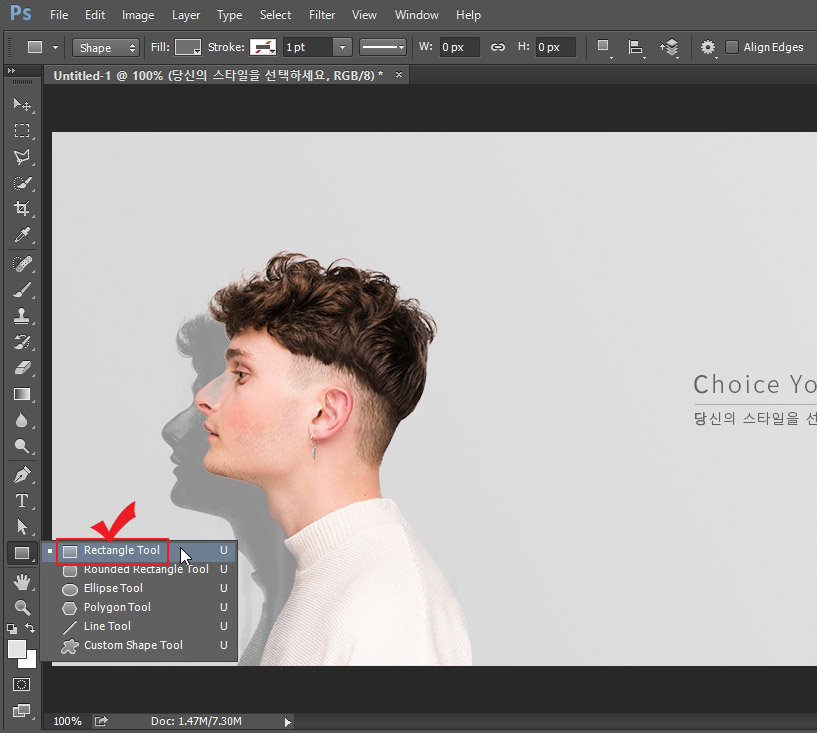The image size is (817, 733).
Task: Choose Polygon Tool from flyout
Action: coord(139,607)
